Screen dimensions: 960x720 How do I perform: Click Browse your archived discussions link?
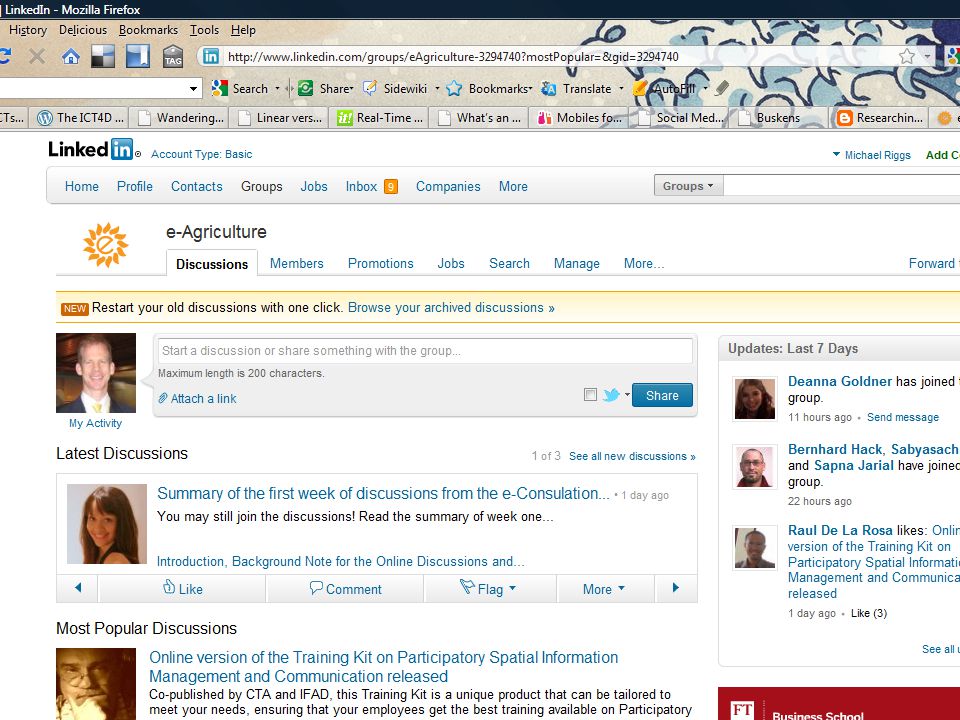[451, 307]
